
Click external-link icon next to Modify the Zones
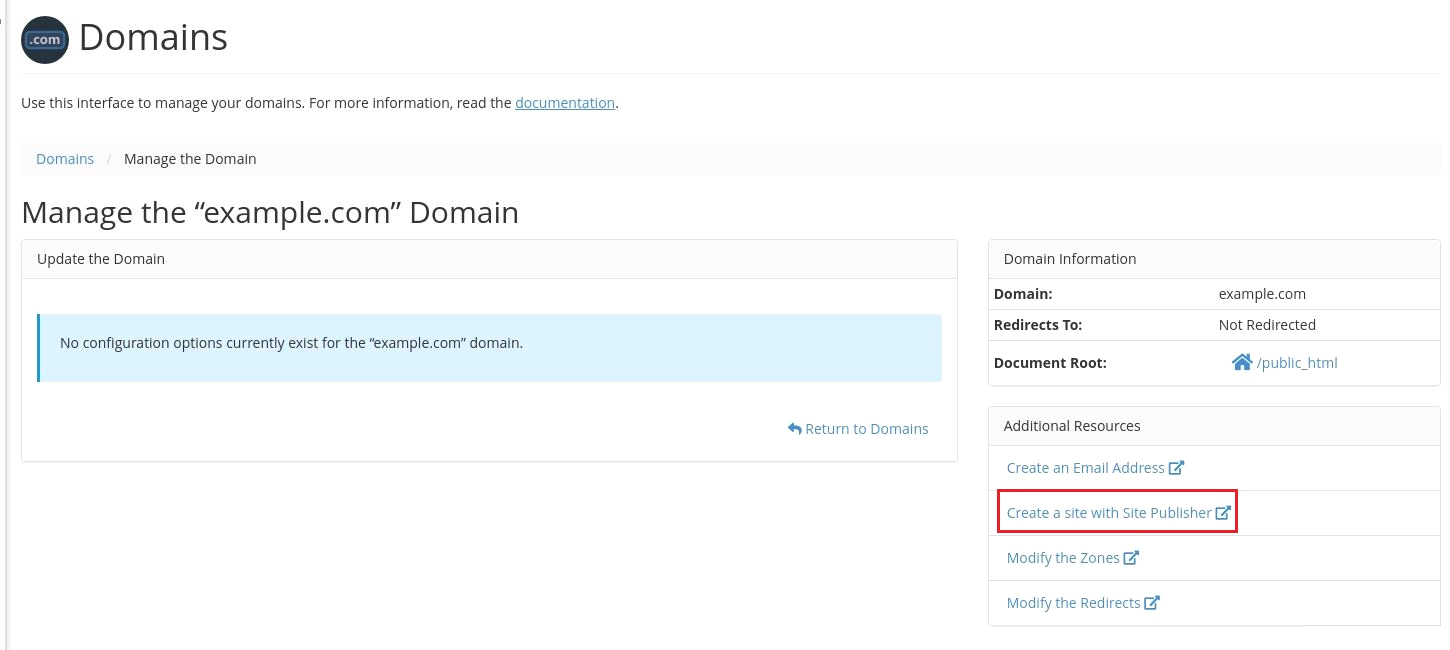click(1132, 557)
